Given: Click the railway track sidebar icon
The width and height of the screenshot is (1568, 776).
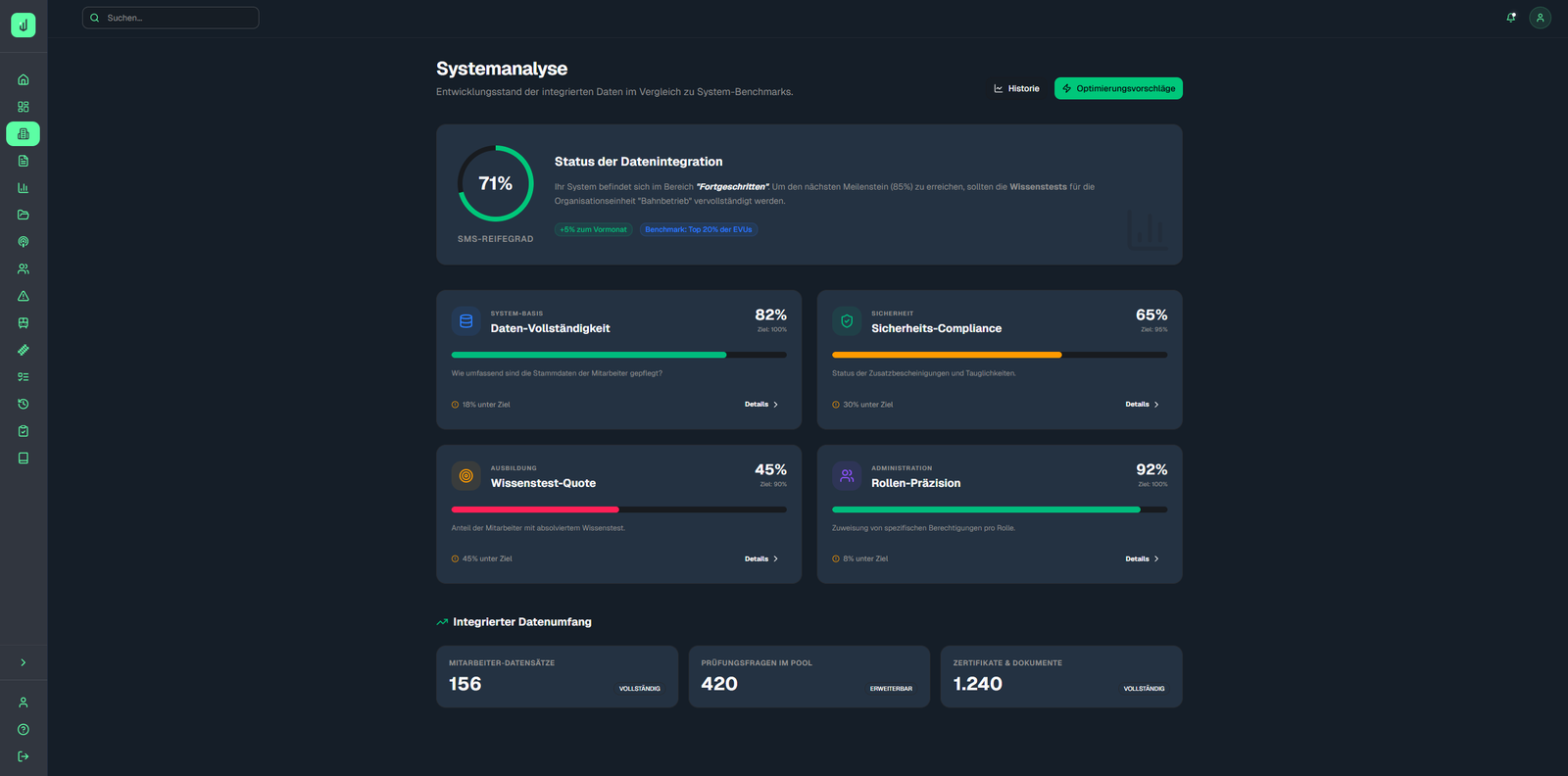Looking at the screenshot, I should point(24,350).
